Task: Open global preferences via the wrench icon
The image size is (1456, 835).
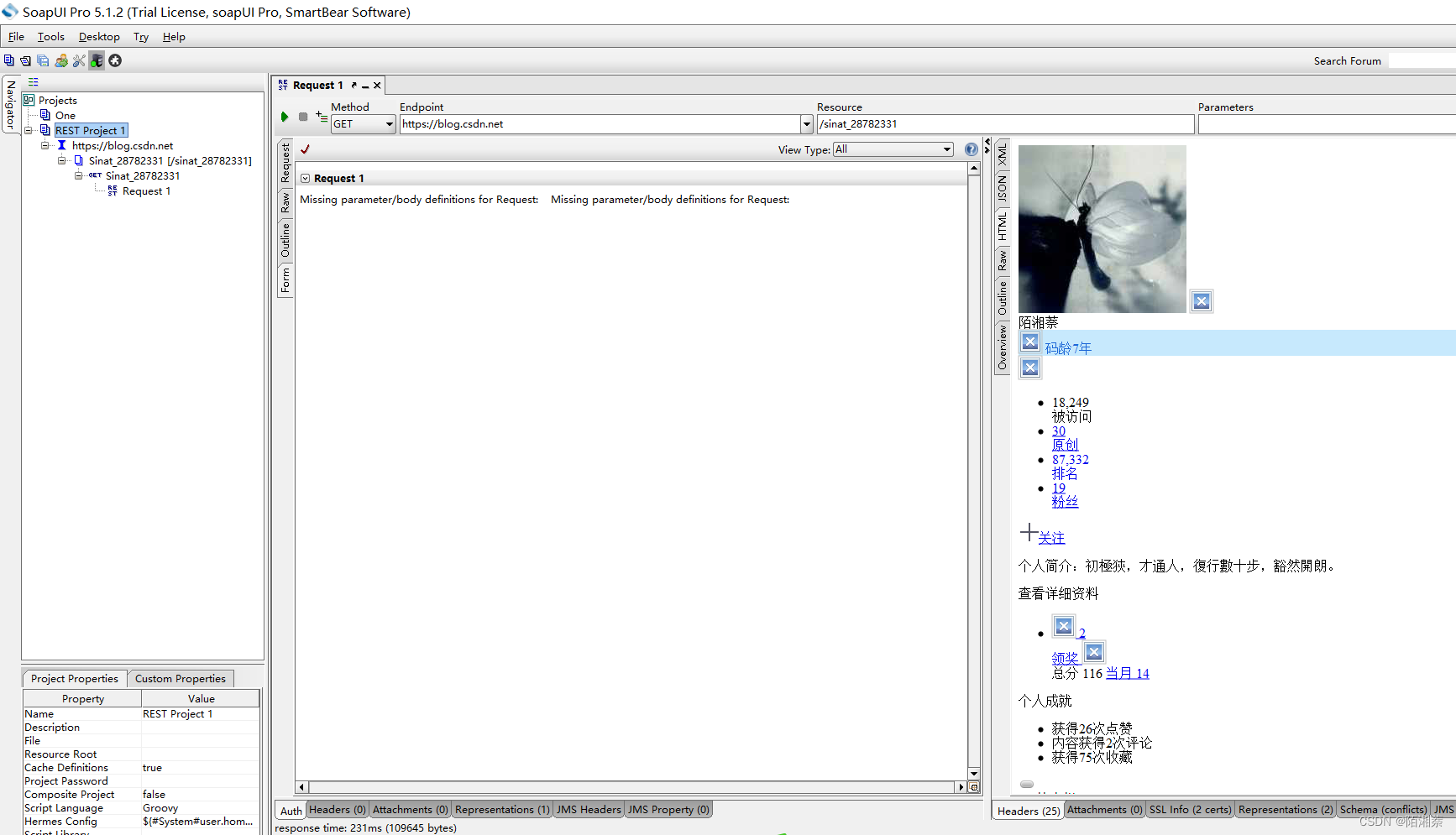Action: click(x=79, y=60)
